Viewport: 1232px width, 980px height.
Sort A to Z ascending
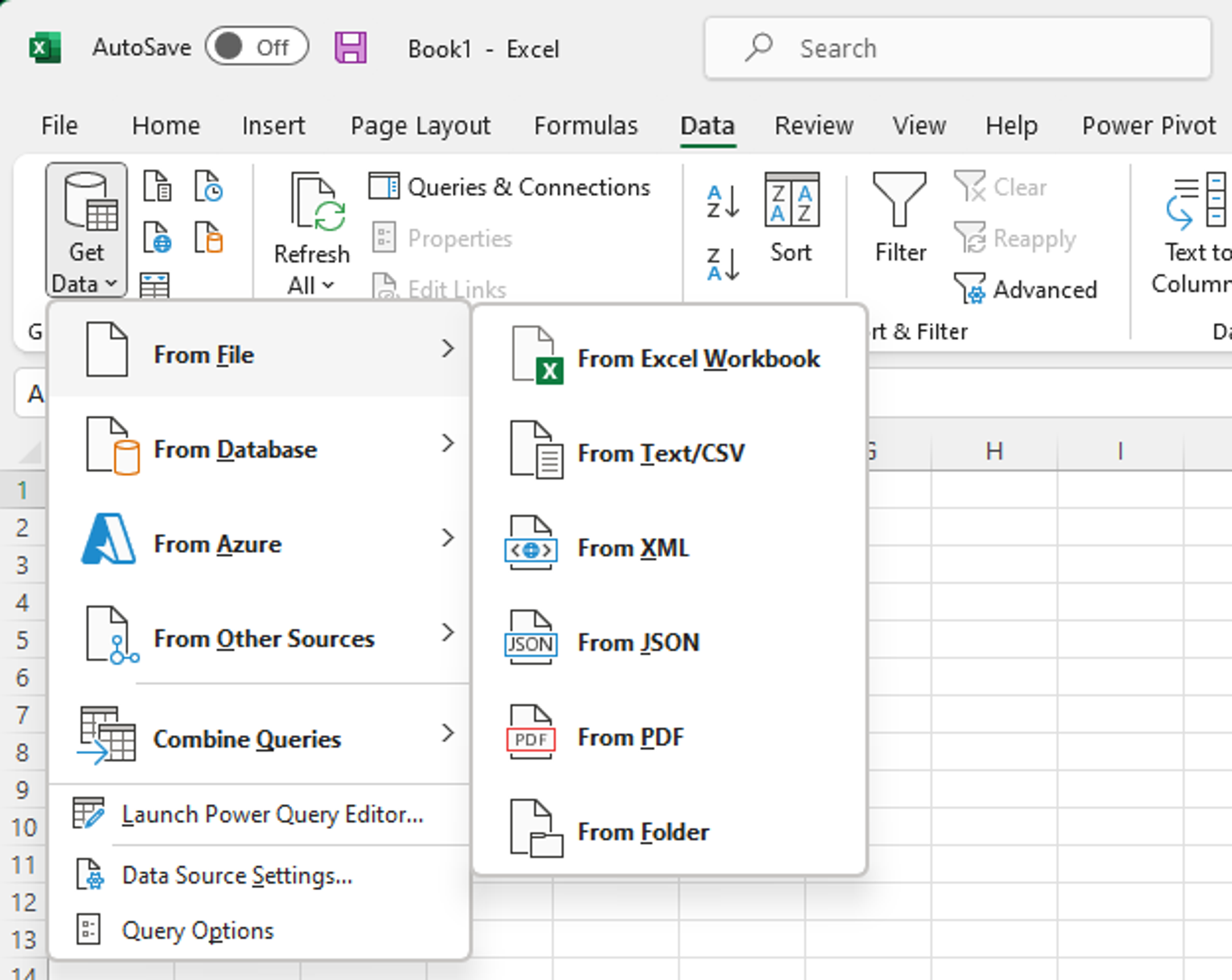point(723,202)
